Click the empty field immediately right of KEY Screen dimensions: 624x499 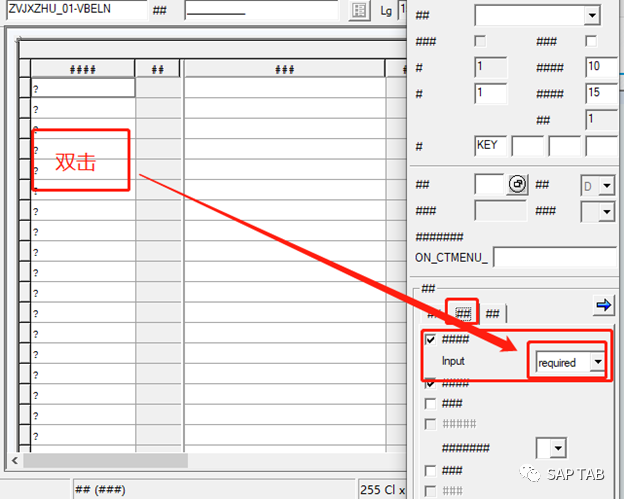coord(528,146)
